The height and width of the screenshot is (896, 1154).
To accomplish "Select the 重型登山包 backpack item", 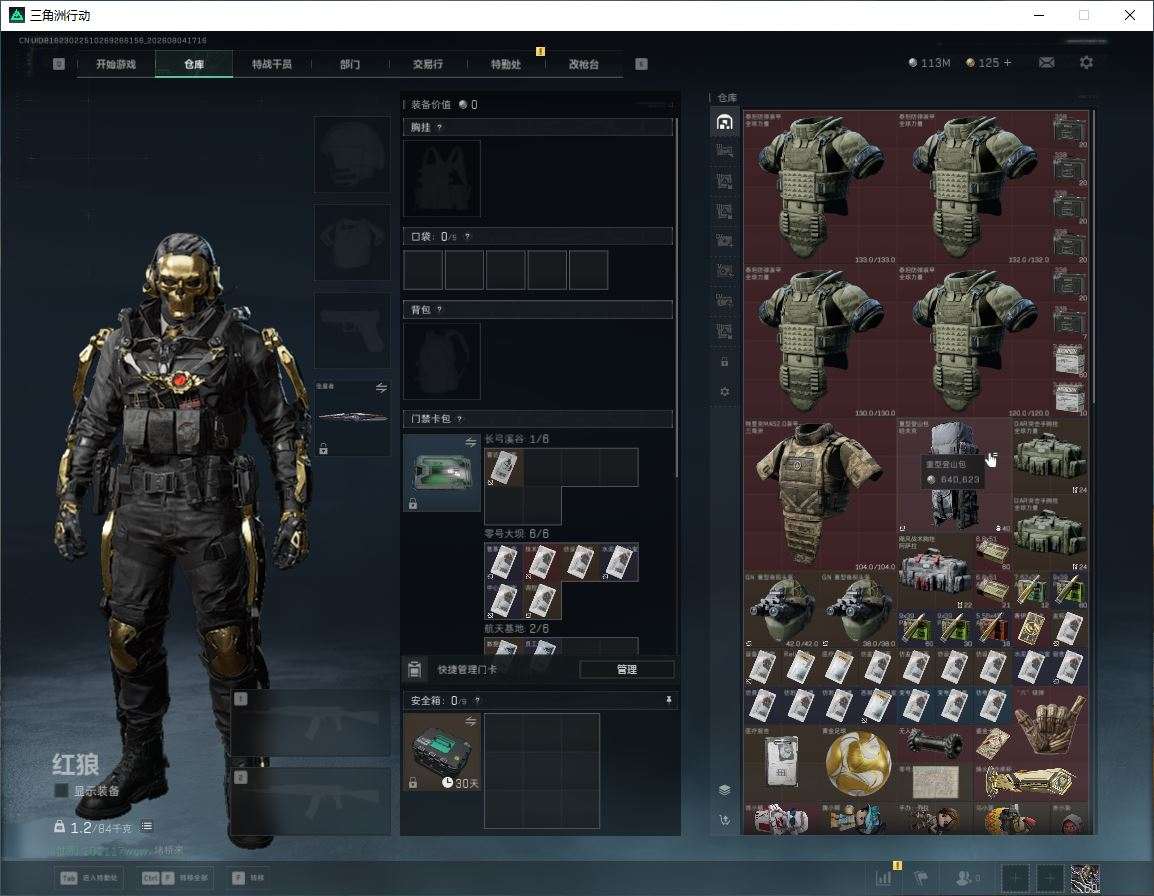I will pos(955,476).
